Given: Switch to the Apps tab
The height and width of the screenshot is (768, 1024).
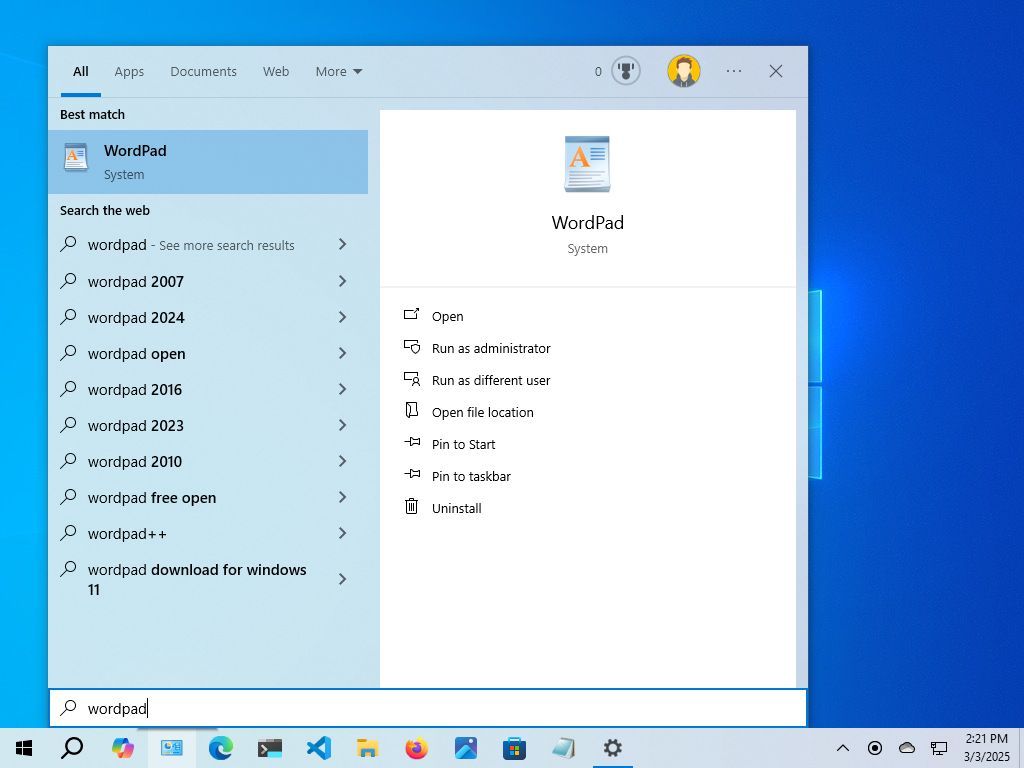Looking at the screenshot, I should point(129,71).
